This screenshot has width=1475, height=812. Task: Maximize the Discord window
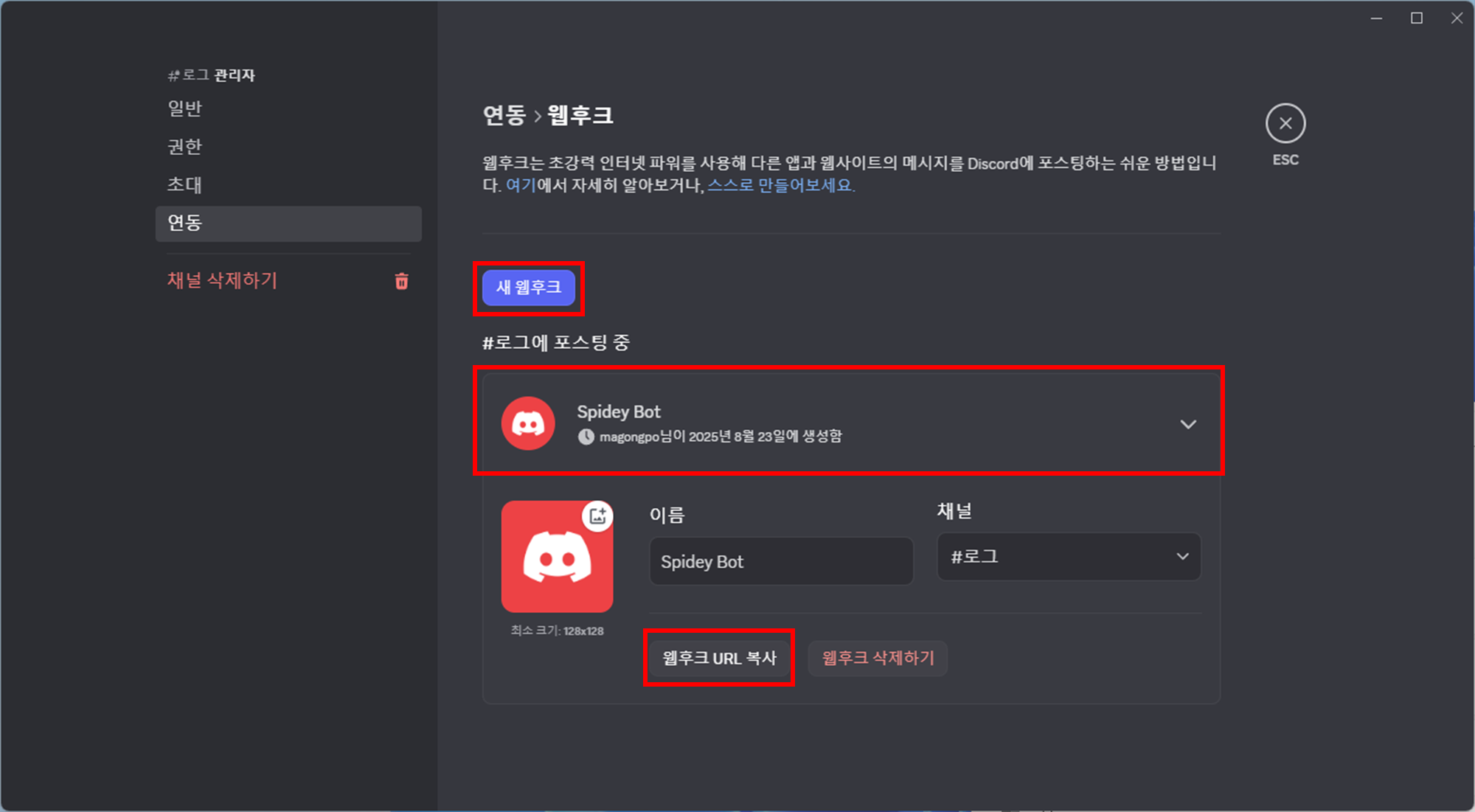(x=1417, y=18)
